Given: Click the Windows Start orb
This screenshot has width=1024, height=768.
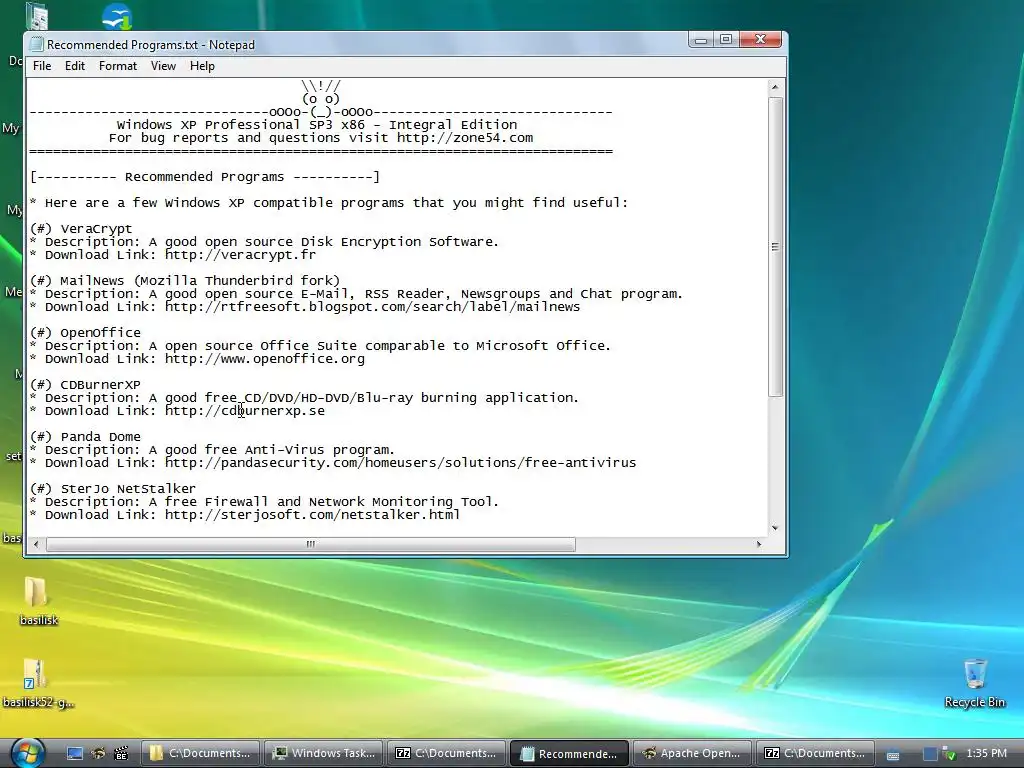Looking at the screenshot, I should pyautogui.click(x=27, y=753).
